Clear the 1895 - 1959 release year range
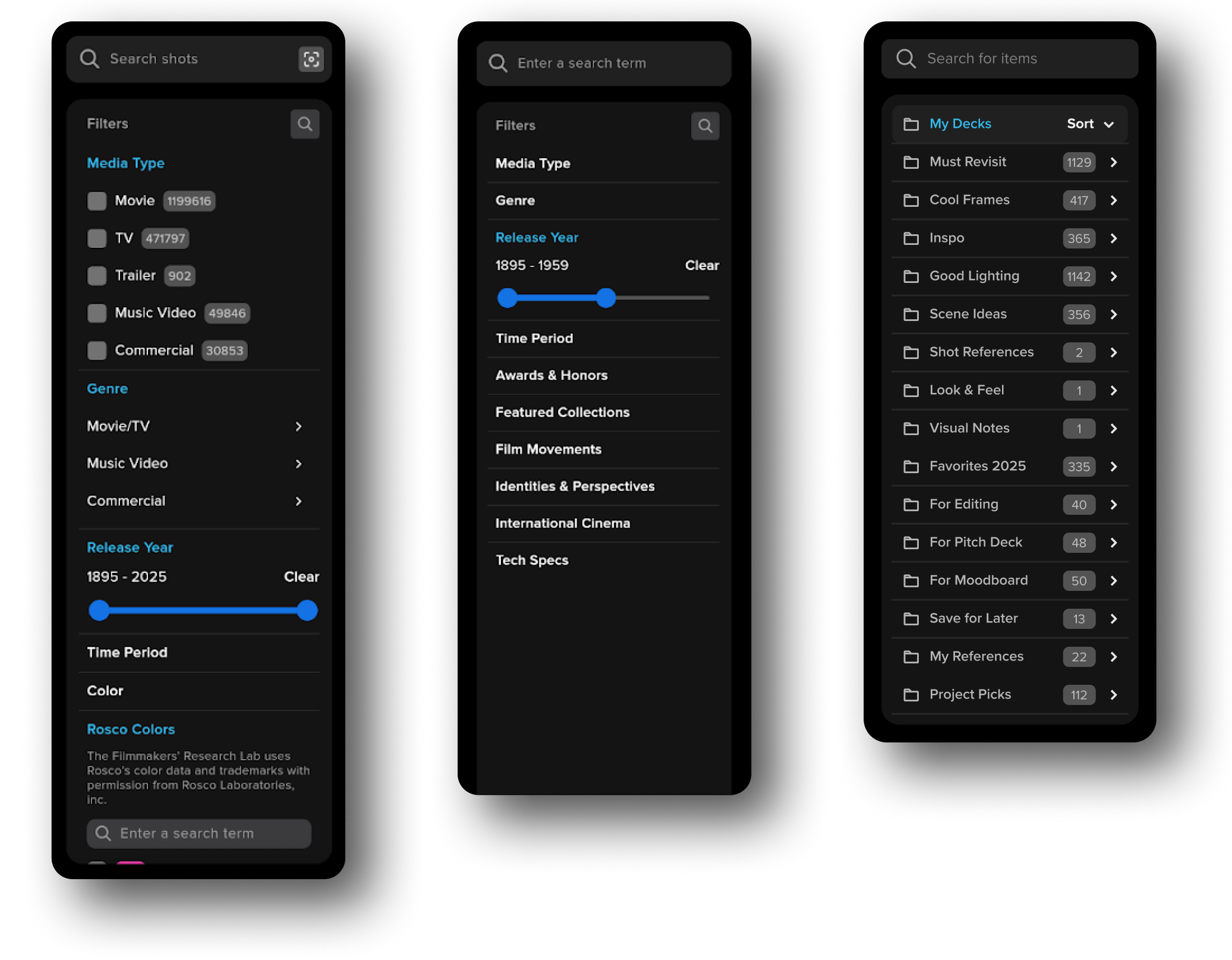The height and width of the screenshot is (960, 1232). coord(702,265)
